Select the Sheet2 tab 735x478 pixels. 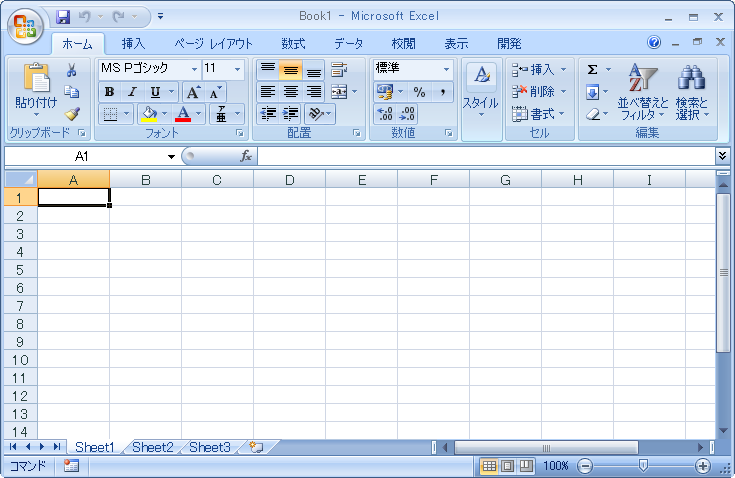153,448
